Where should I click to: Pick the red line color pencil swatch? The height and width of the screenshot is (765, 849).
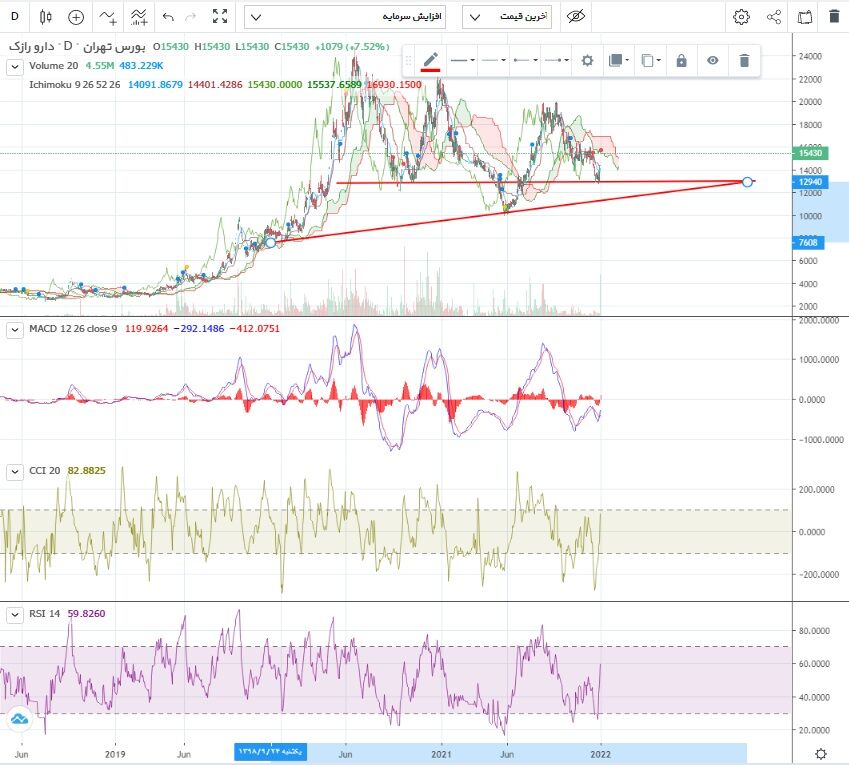click(430, 61)
